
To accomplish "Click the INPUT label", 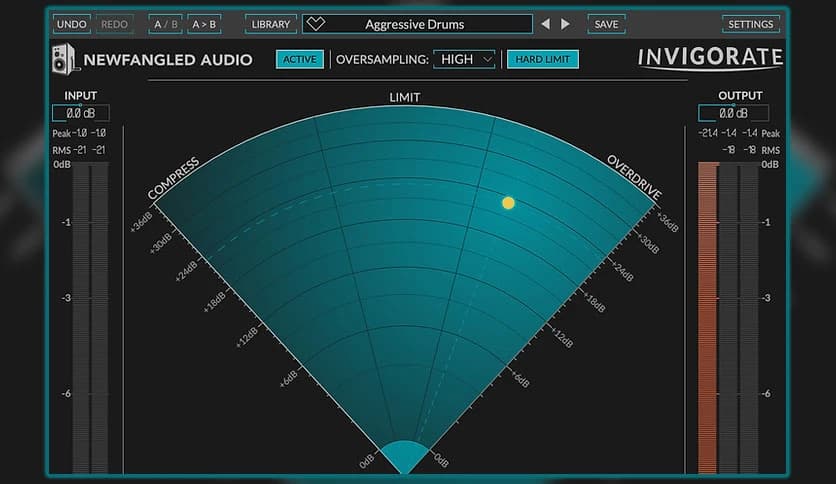I will point(81,95).
